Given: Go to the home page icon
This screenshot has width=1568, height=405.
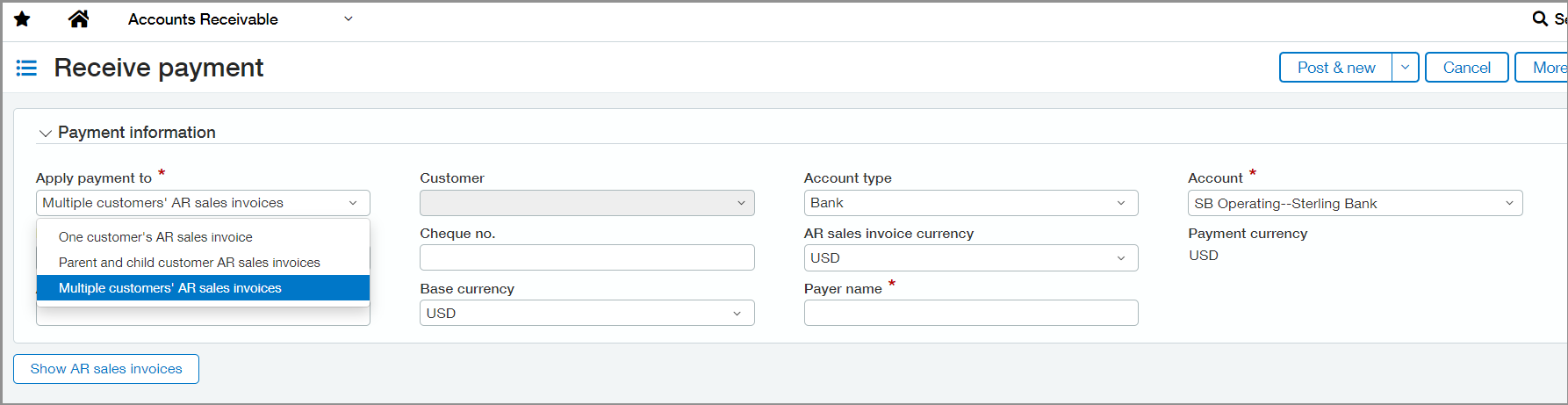Looking at the screenshot, I should (78, 19).
